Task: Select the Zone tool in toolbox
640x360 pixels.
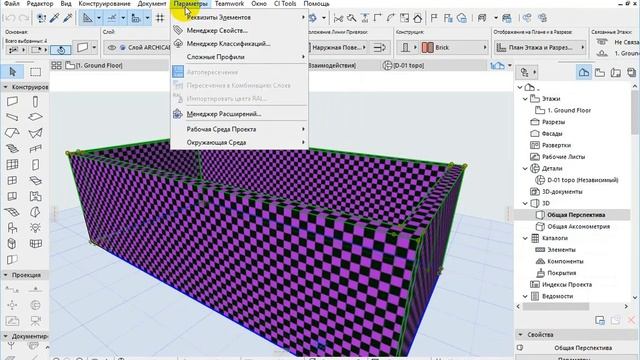Action: [12, 196]
